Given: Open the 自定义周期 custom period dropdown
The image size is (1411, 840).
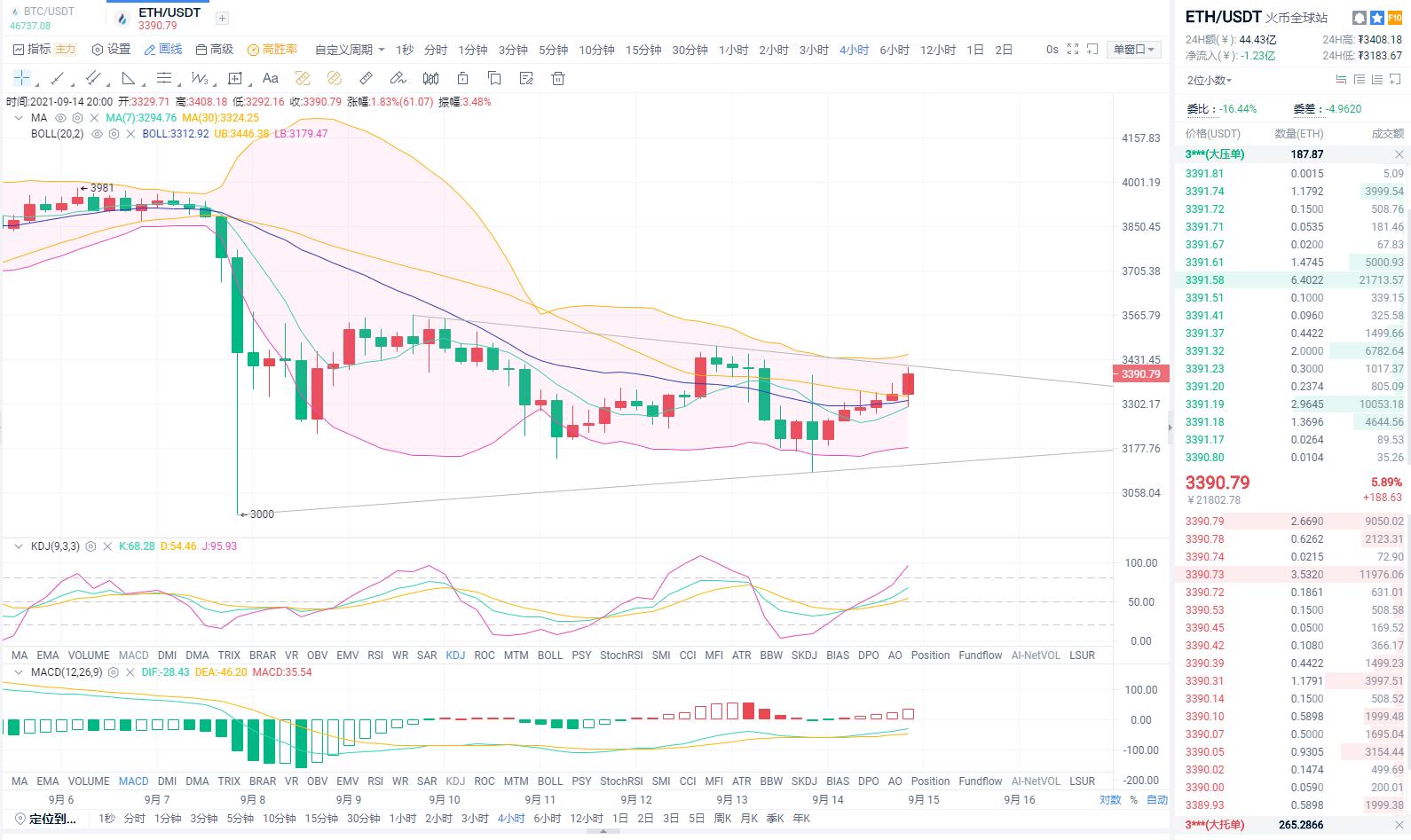Looking at the screenshot, I should 350,50.
